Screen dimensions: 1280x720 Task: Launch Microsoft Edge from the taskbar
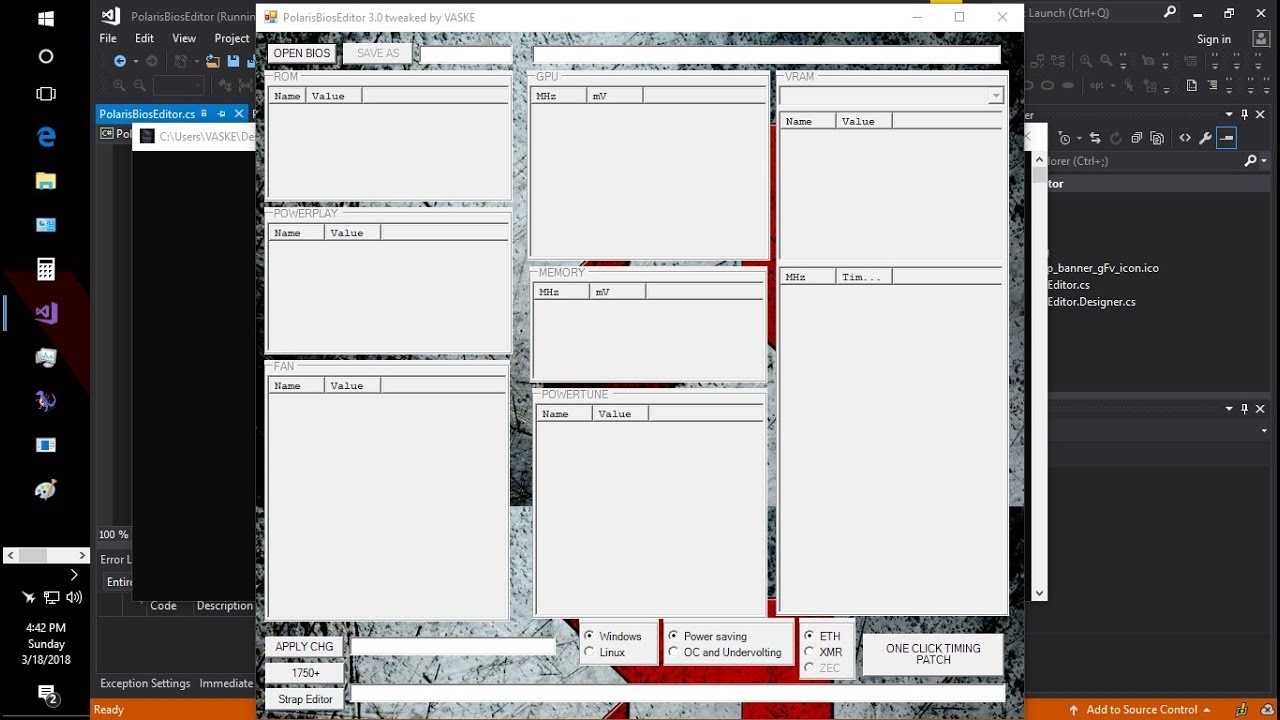[46, 138]
